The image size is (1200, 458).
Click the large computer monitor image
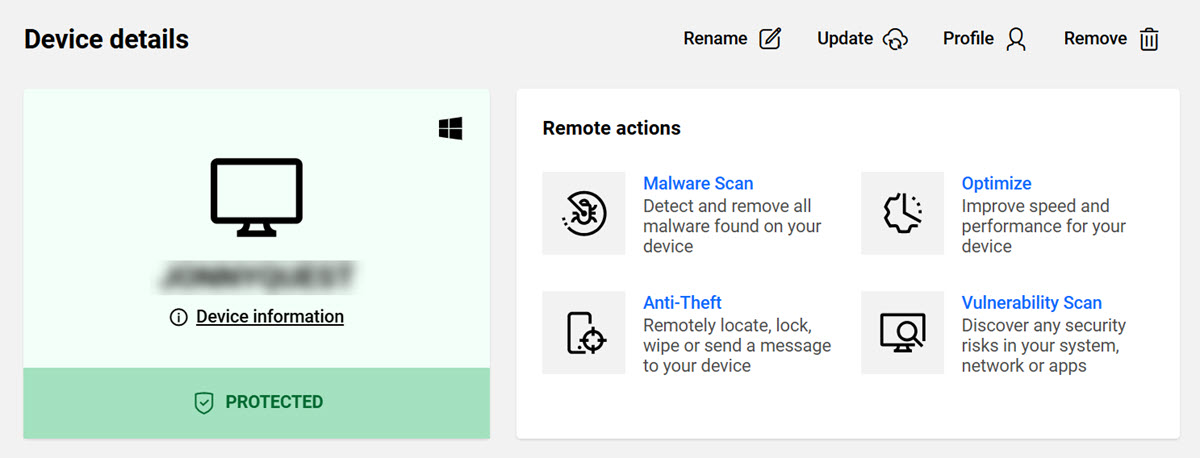coord(256,197)
